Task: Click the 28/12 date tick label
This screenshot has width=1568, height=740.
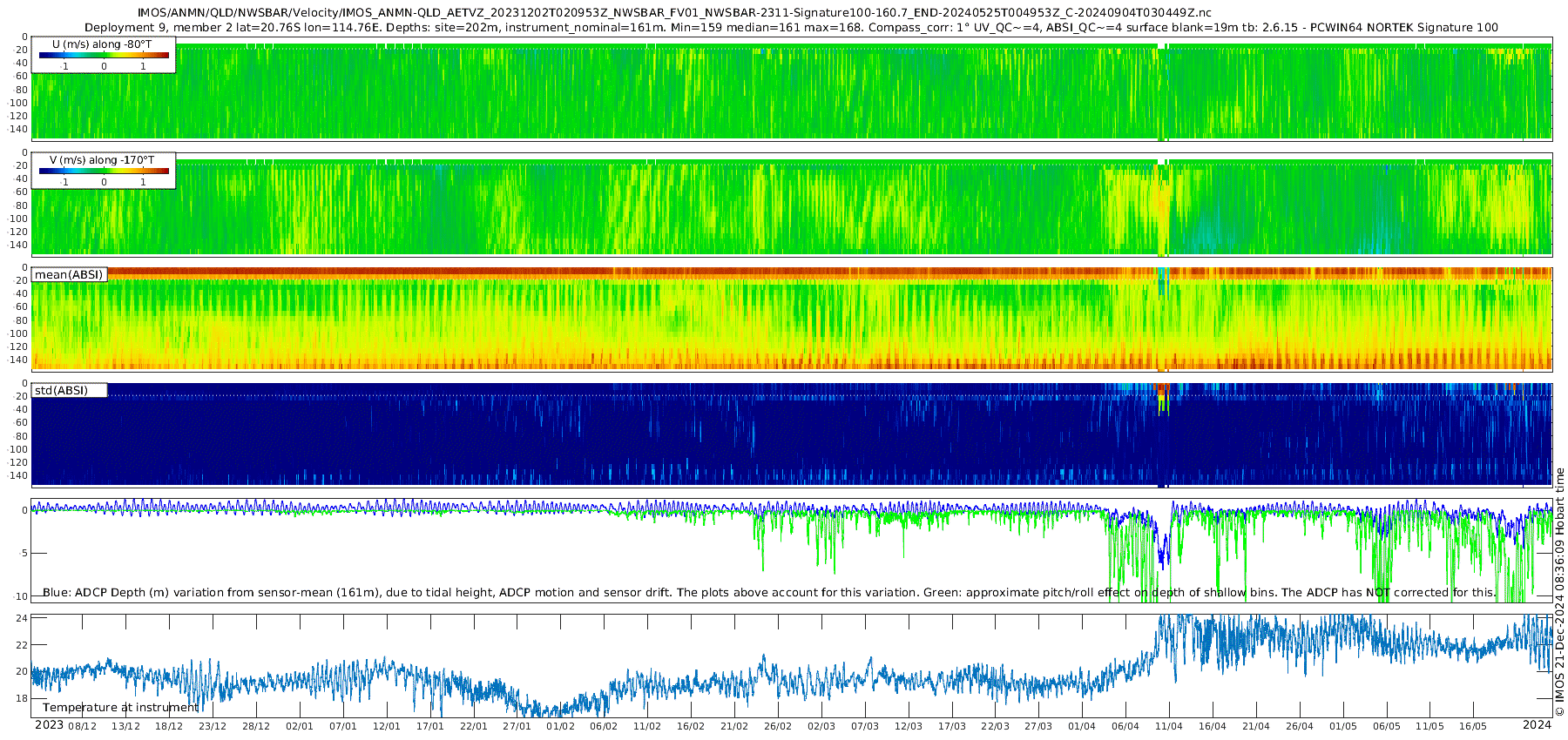Action: [256, 727]
